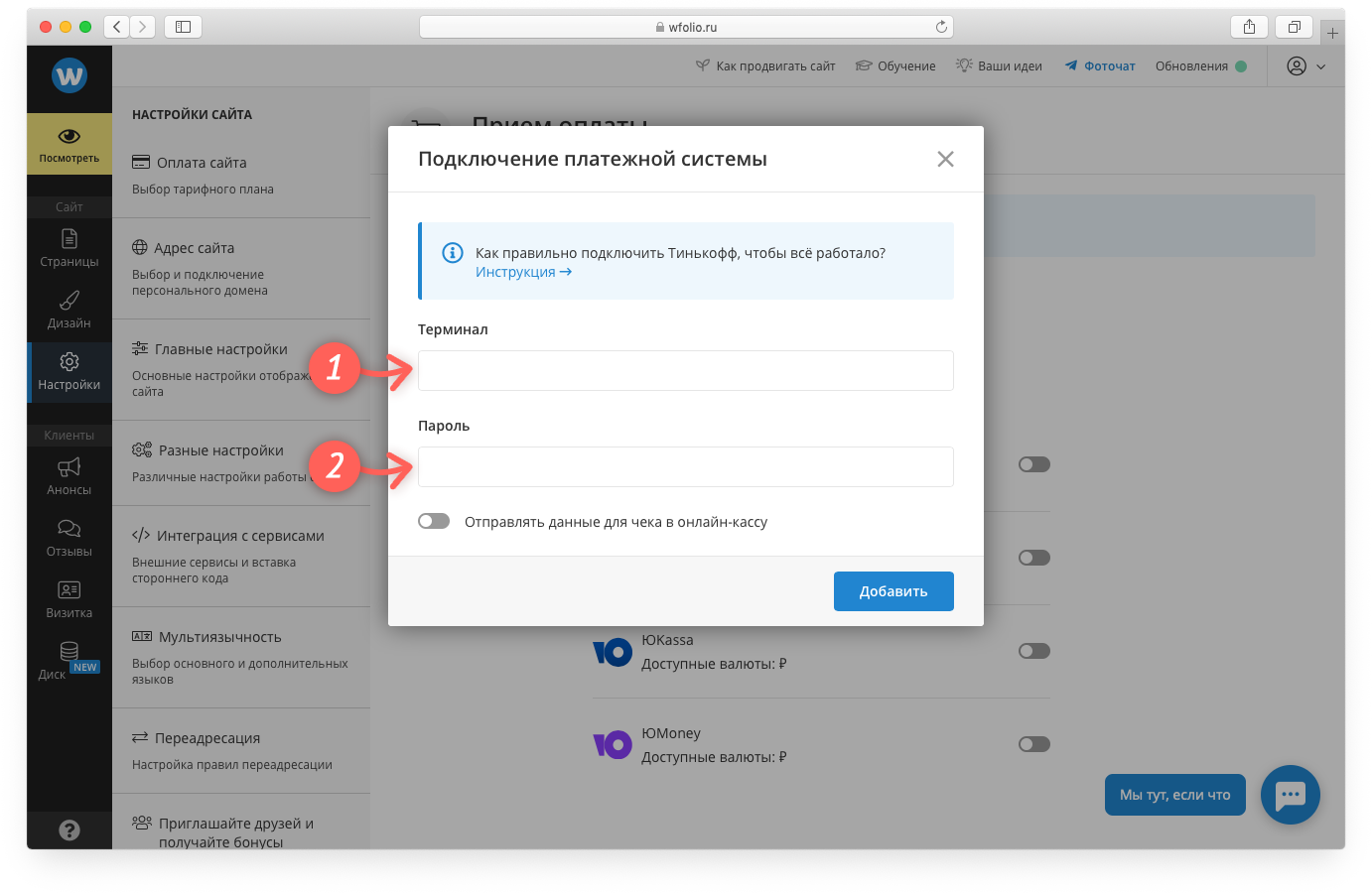
Task: Click Доступные валюты text under ЮMoney
Action: [x=714, y=757]
